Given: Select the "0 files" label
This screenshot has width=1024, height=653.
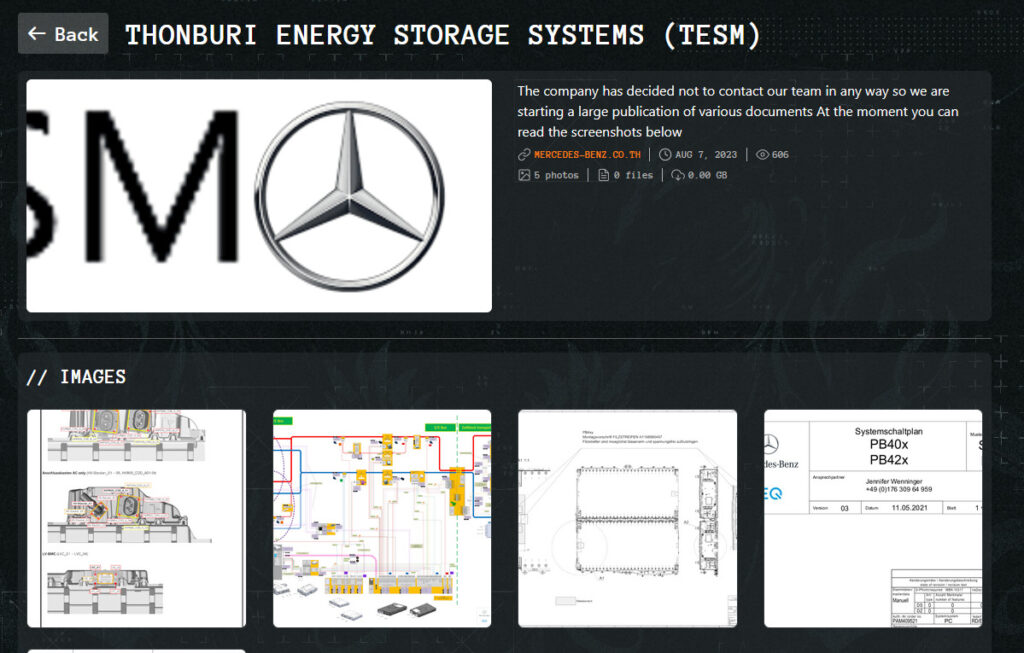Looking at the screenshot, I should click(633, 175).
